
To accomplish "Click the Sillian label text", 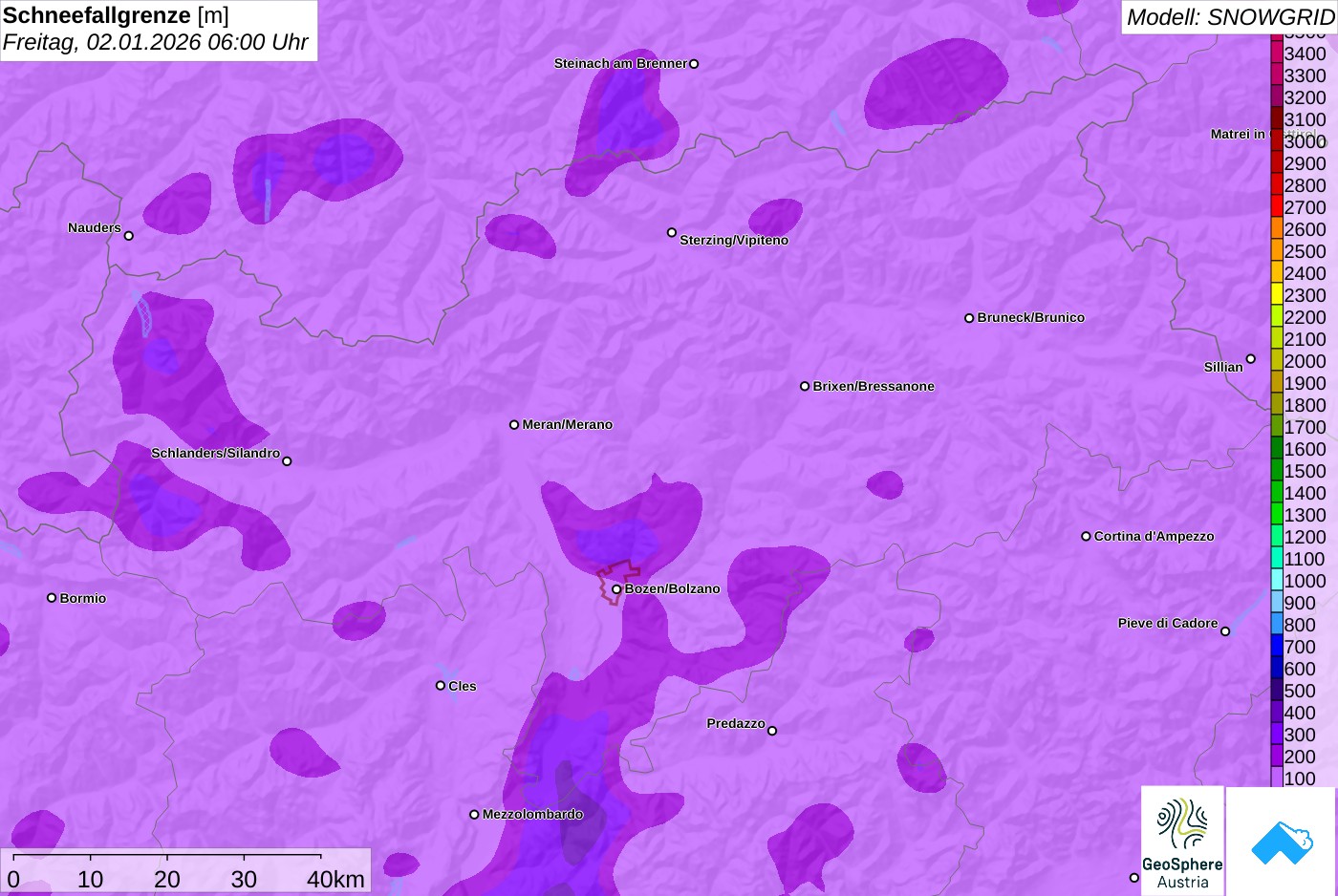I will pos(1223,367).
